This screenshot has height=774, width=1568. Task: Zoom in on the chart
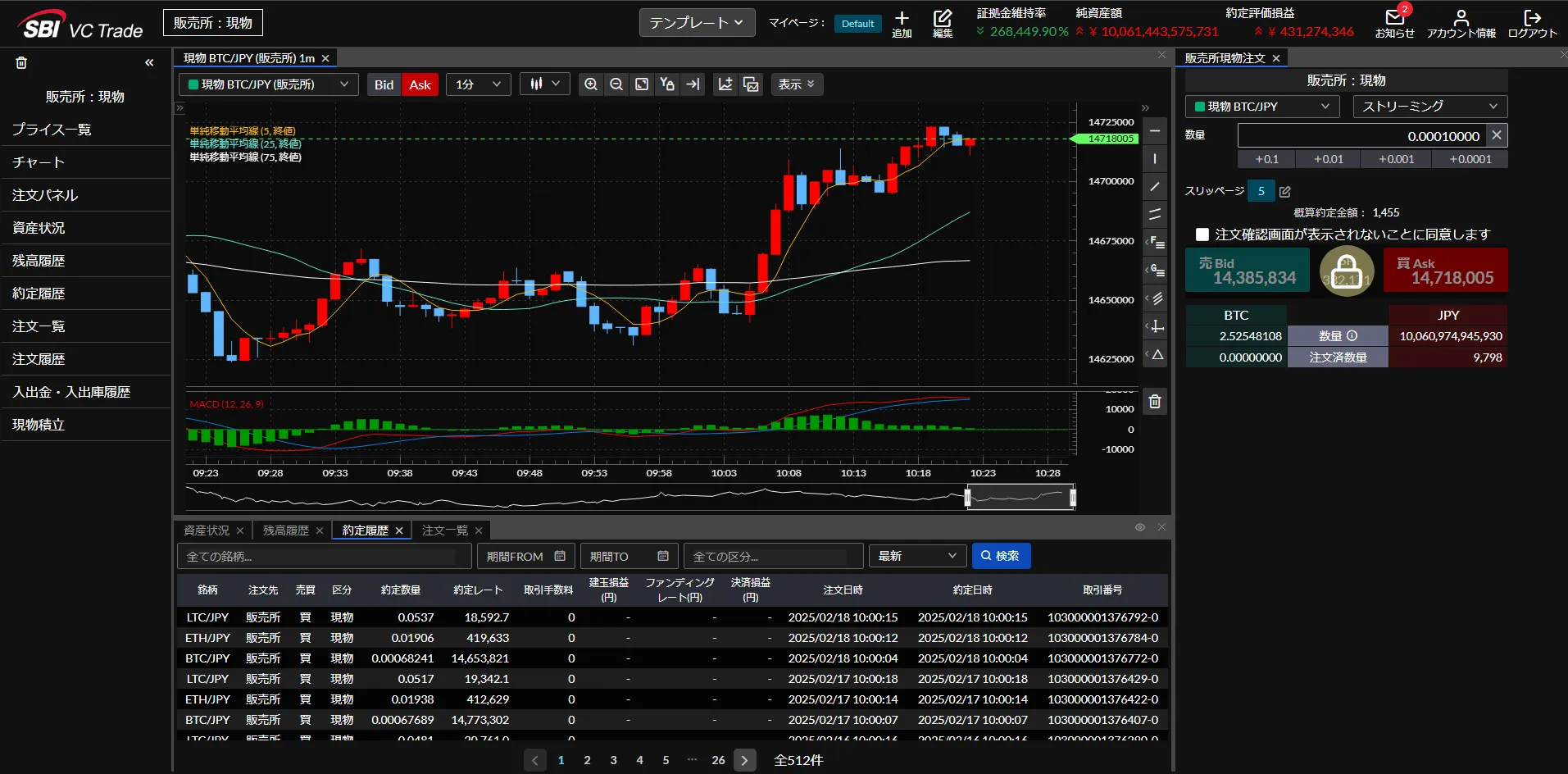pyautogui.click(x=590, y=84)
